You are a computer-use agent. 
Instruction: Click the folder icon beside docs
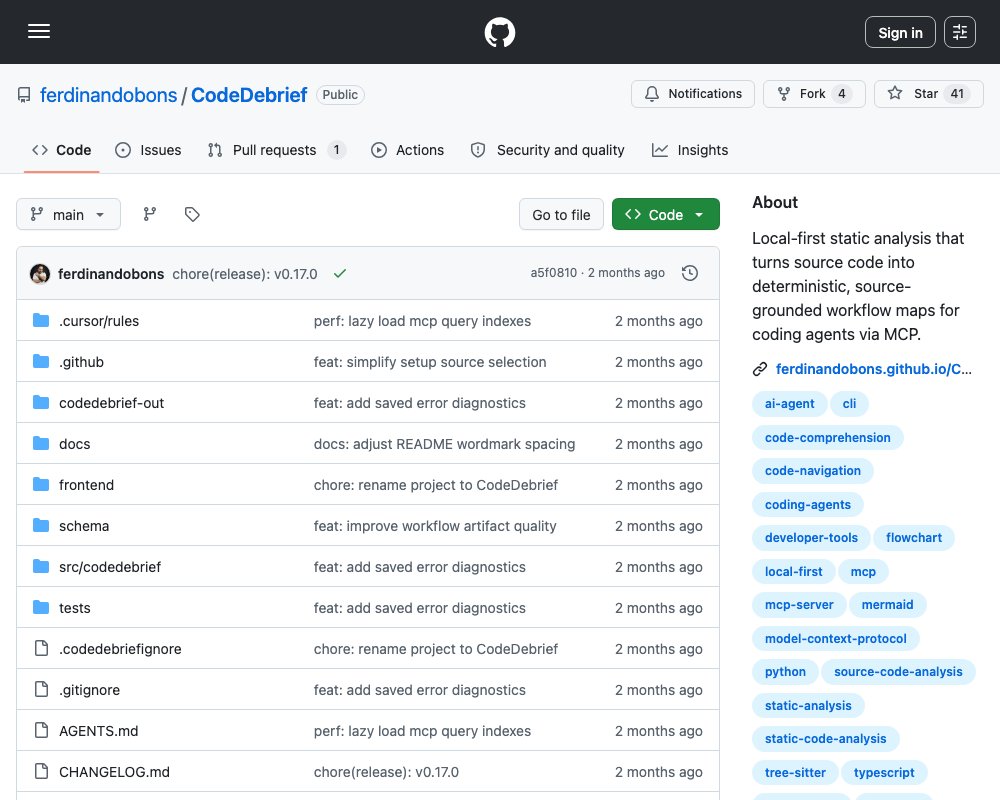41,443
